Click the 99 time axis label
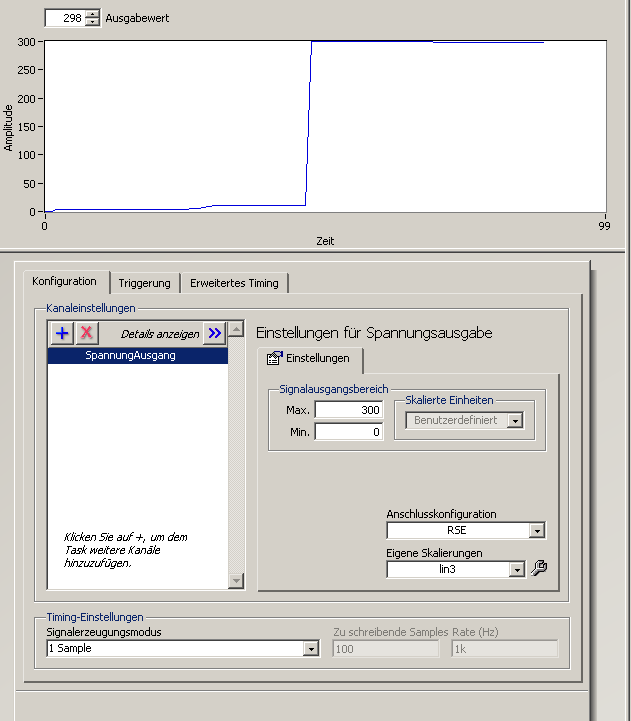 click(604, 226)
